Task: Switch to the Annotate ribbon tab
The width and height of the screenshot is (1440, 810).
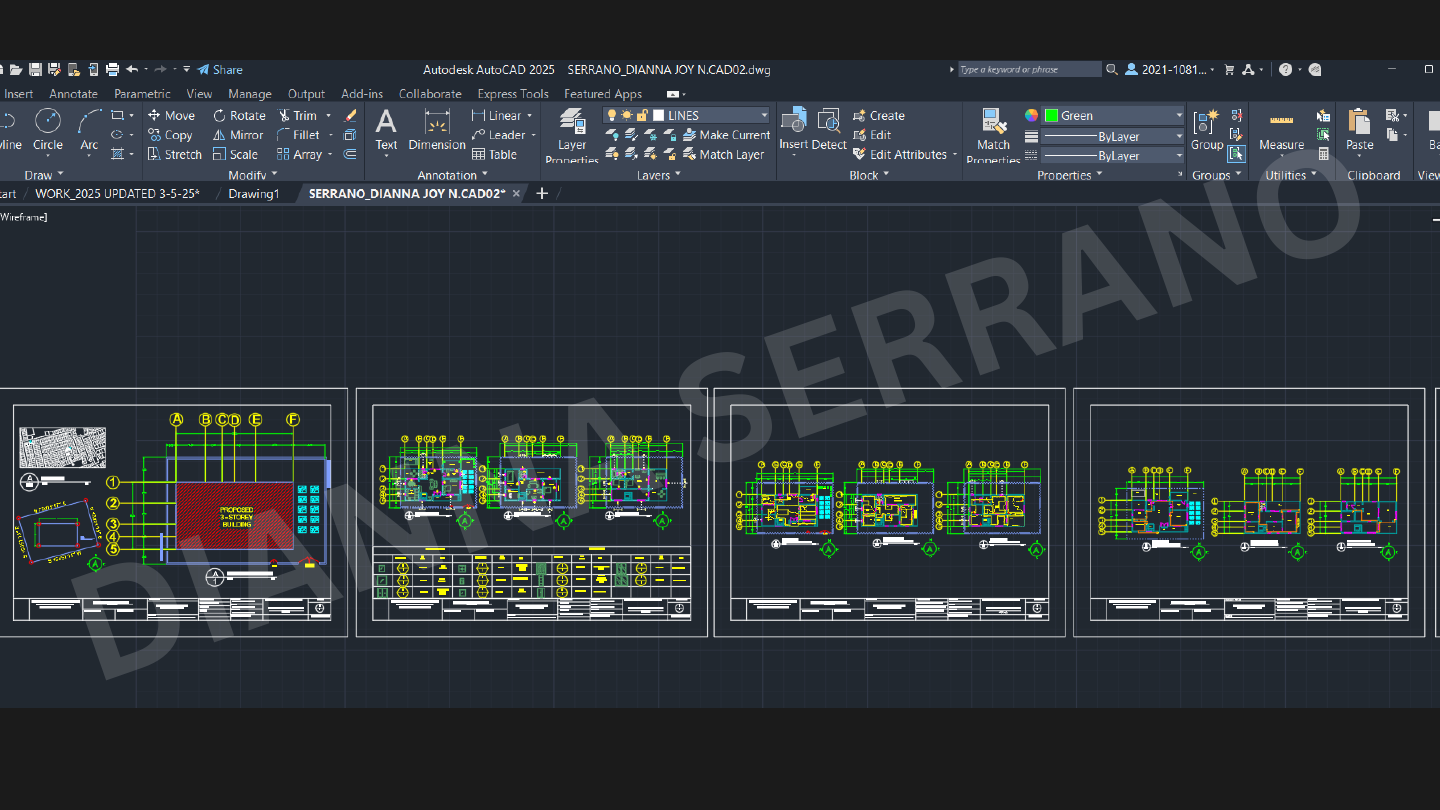Action: (x=73, y=93)
